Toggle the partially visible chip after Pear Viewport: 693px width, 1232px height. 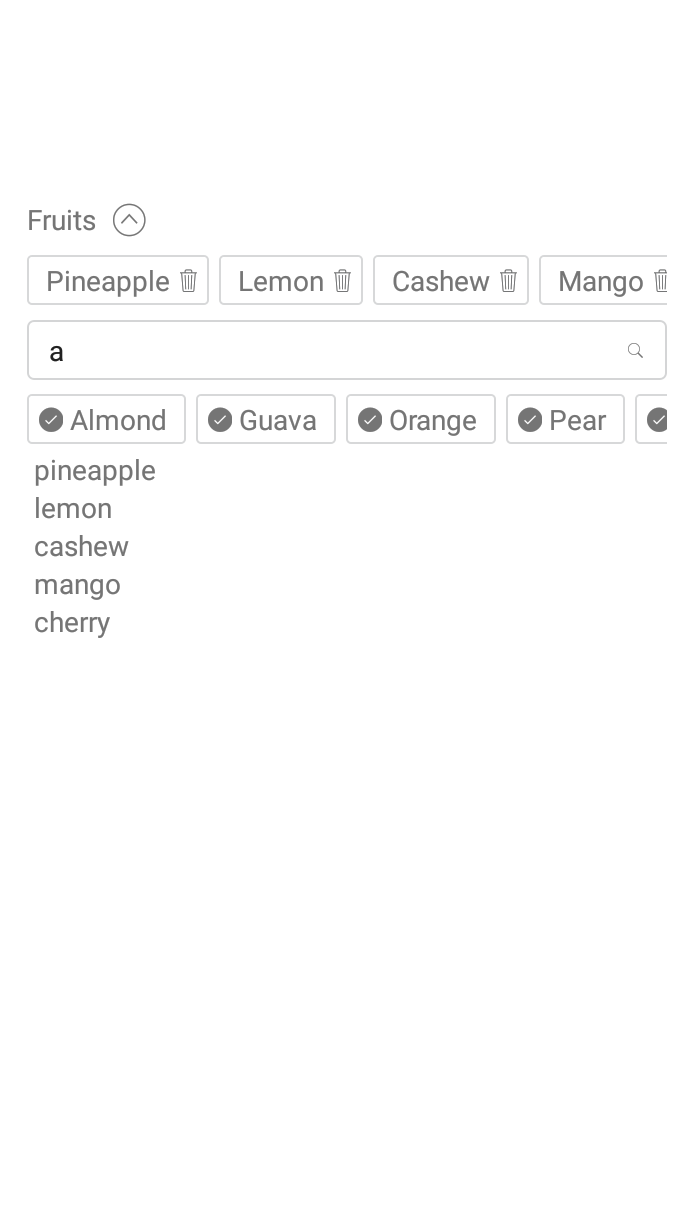click(657, 420)
